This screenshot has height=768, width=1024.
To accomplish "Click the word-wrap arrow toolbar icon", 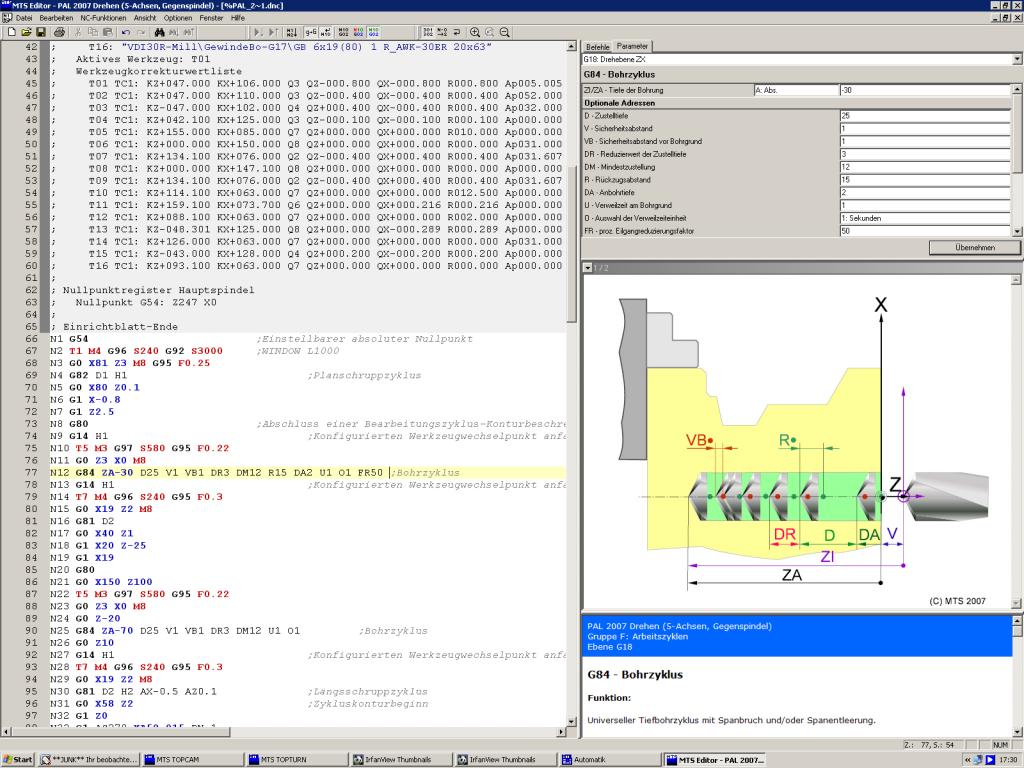I will 456,32.
